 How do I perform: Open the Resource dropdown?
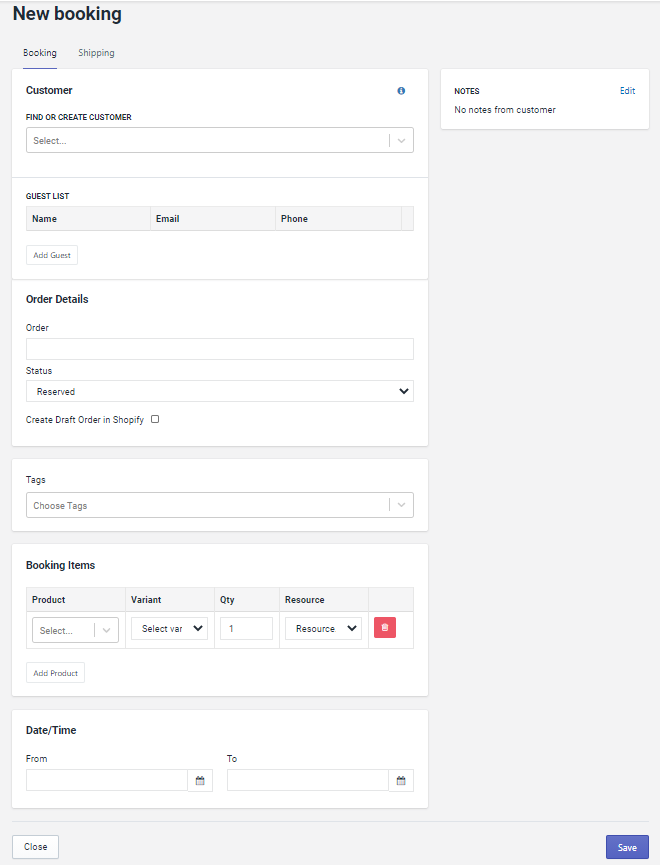[x=323, y=629]
